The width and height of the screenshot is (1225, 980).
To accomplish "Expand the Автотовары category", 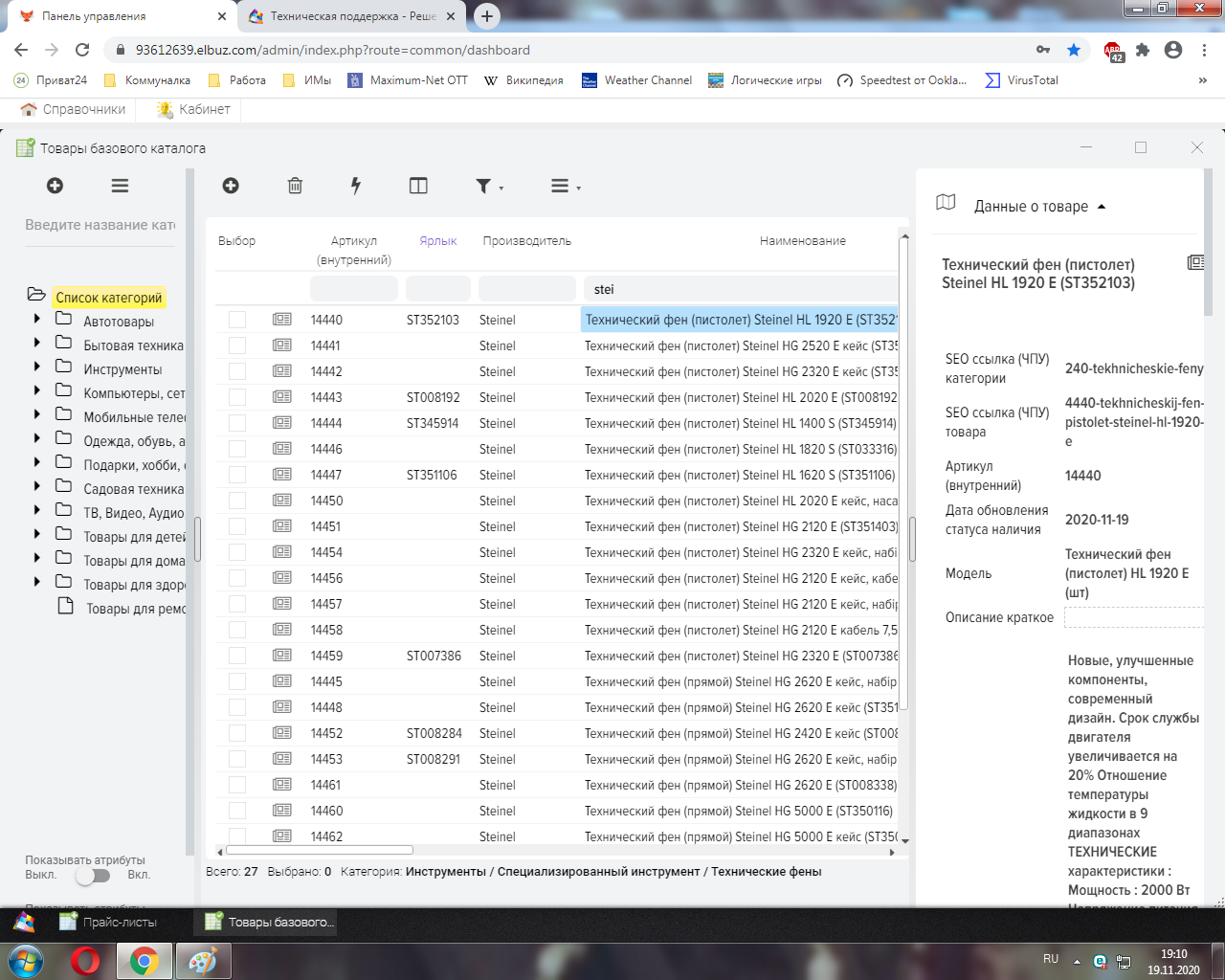I will pos(37,319).
